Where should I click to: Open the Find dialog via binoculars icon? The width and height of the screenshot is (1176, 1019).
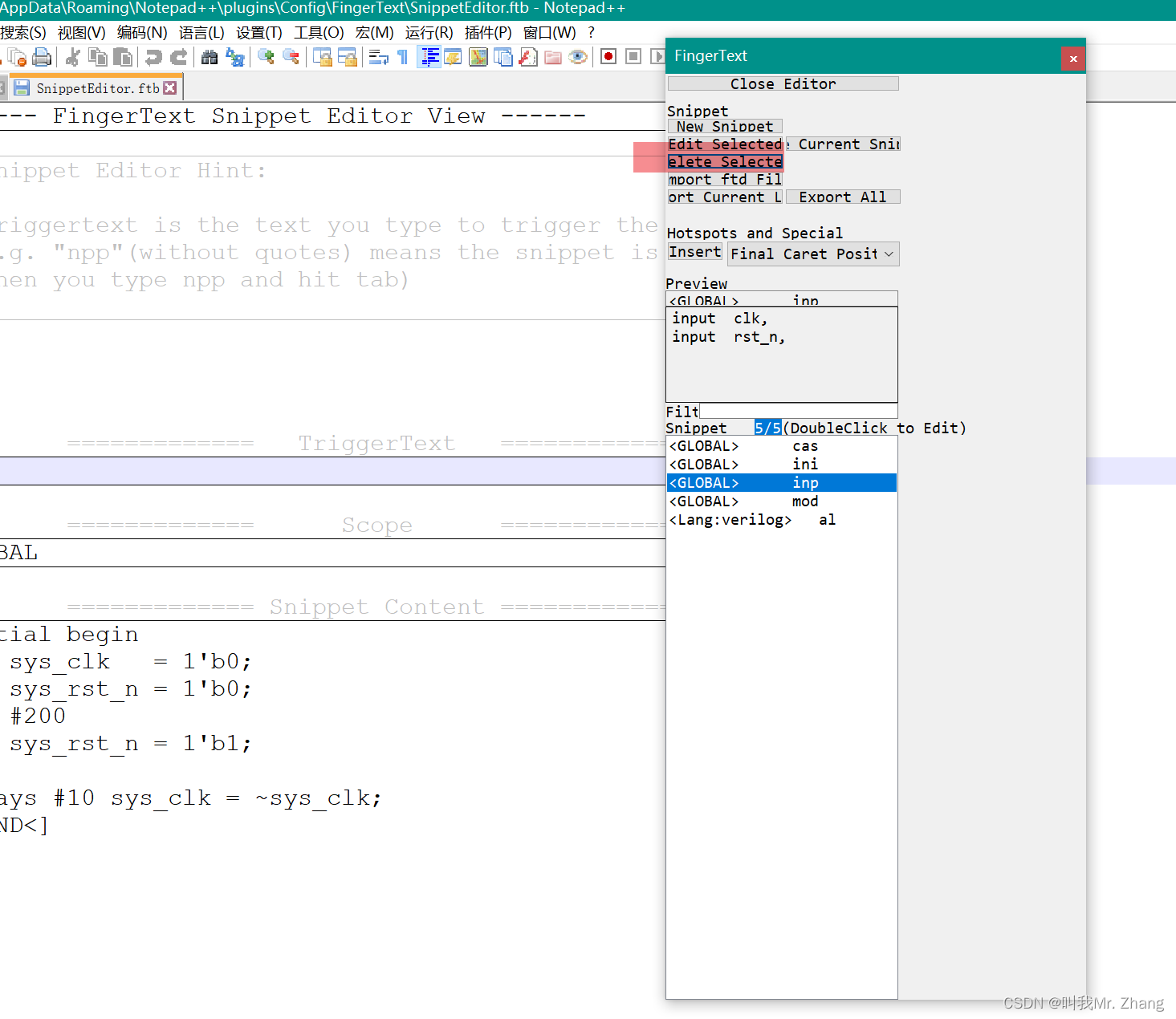tap(210, 57)
